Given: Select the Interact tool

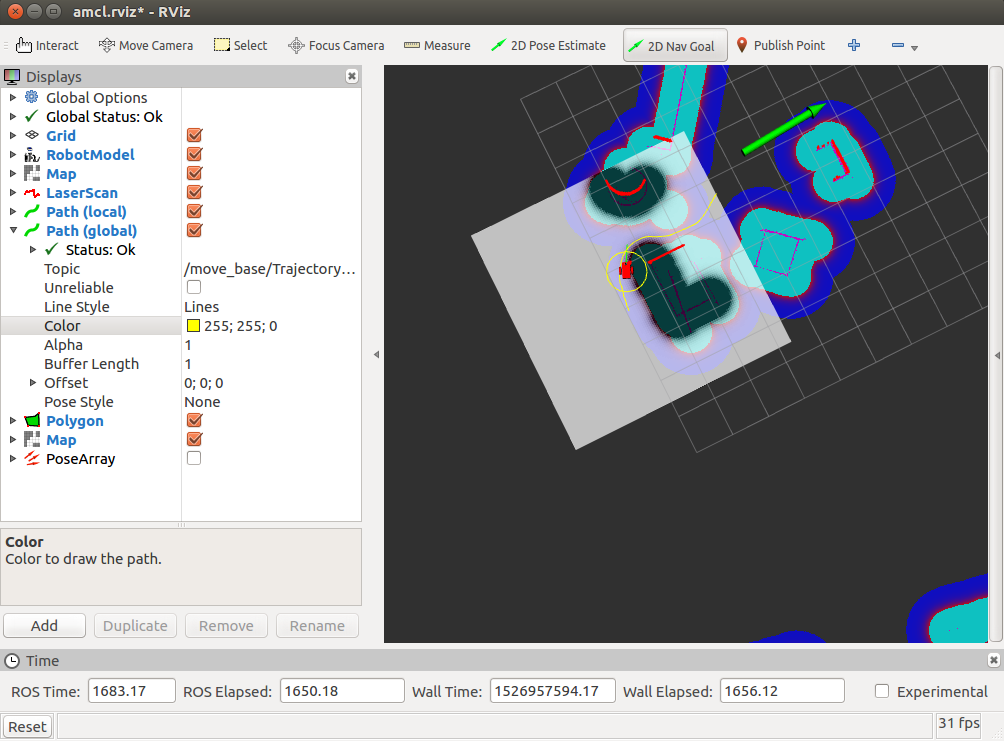Looking at the screenshot, I should (x=48, y=45).
